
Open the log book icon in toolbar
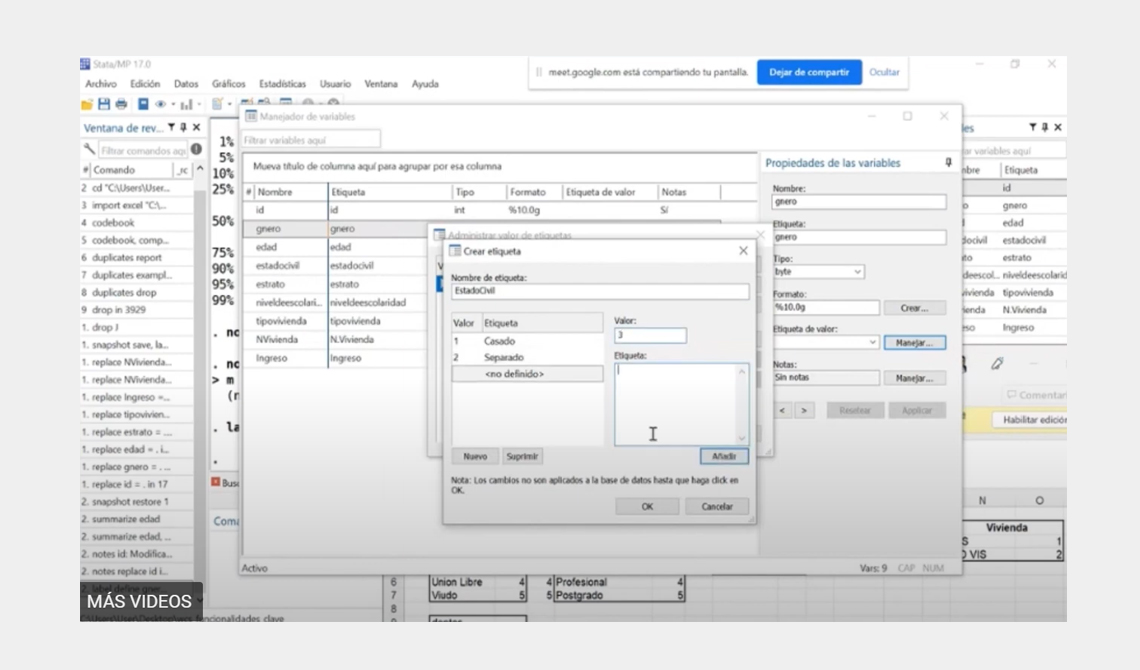click(143, 105)
